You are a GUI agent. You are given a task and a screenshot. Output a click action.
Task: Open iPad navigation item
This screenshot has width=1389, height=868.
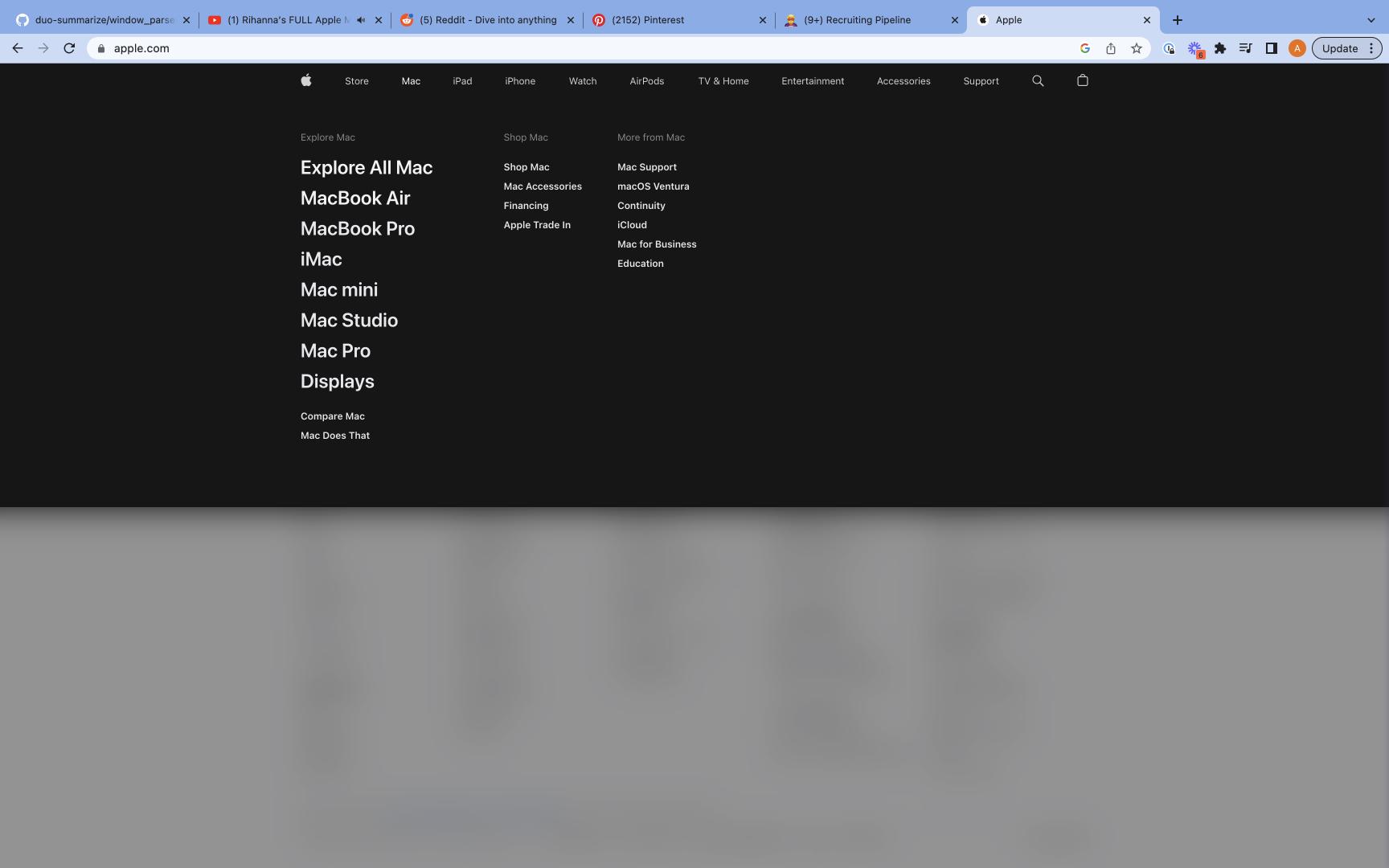[462, 81]
